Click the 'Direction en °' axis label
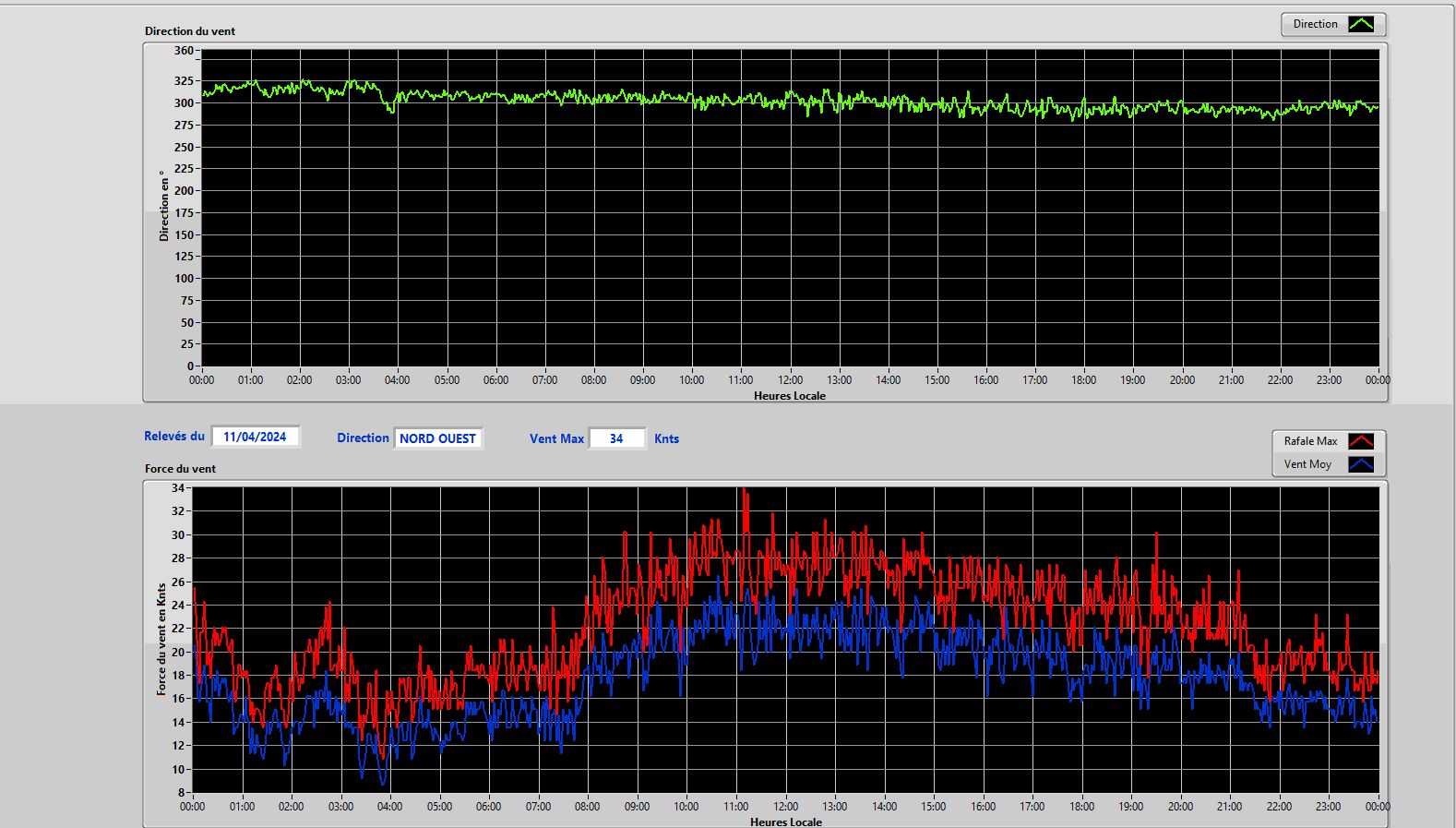 (164, 206)
